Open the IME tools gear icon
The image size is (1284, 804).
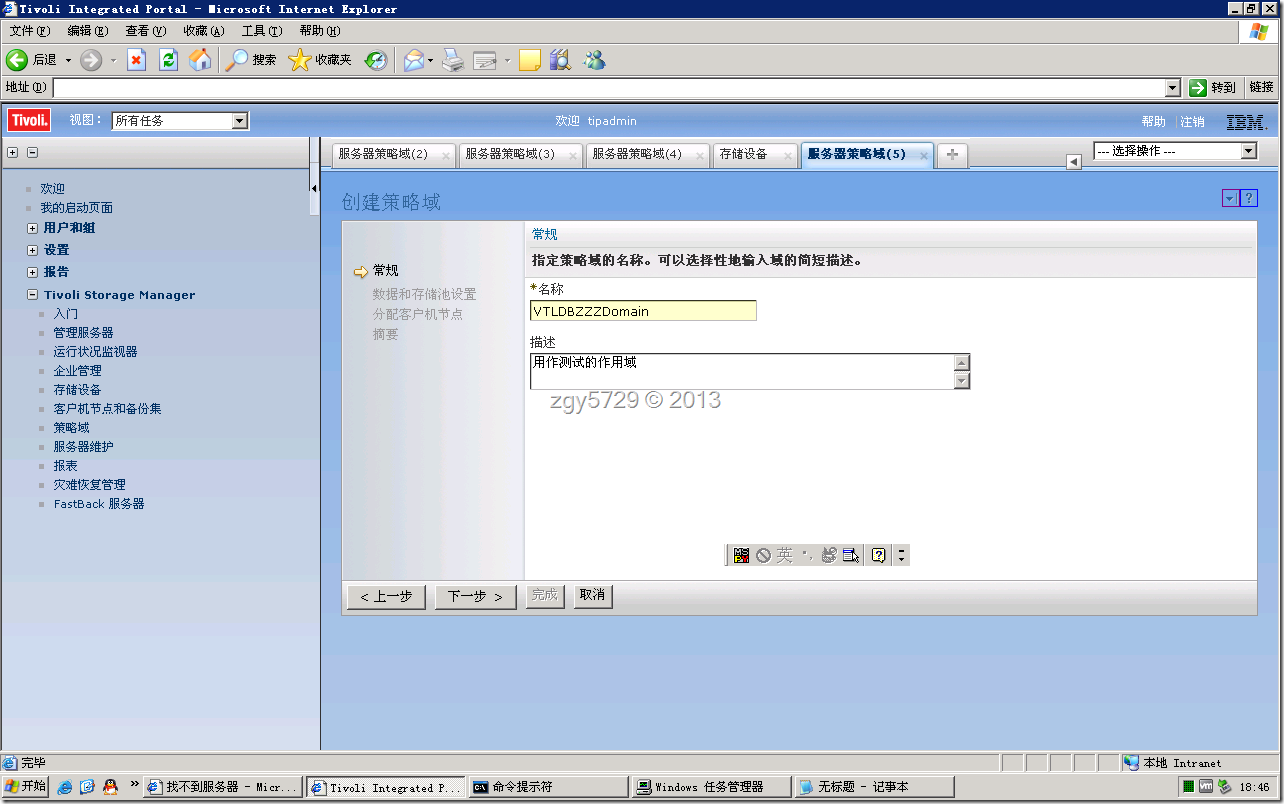[828, 555]
